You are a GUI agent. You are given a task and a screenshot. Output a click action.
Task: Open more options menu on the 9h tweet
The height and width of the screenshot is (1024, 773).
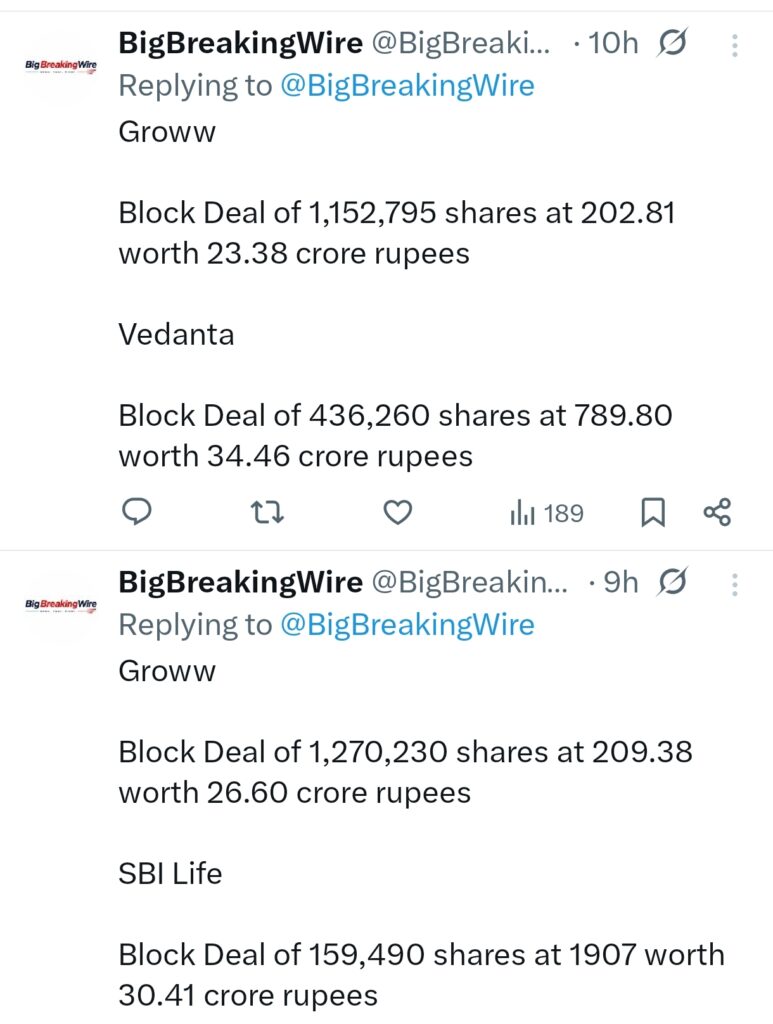coord(734,583)
